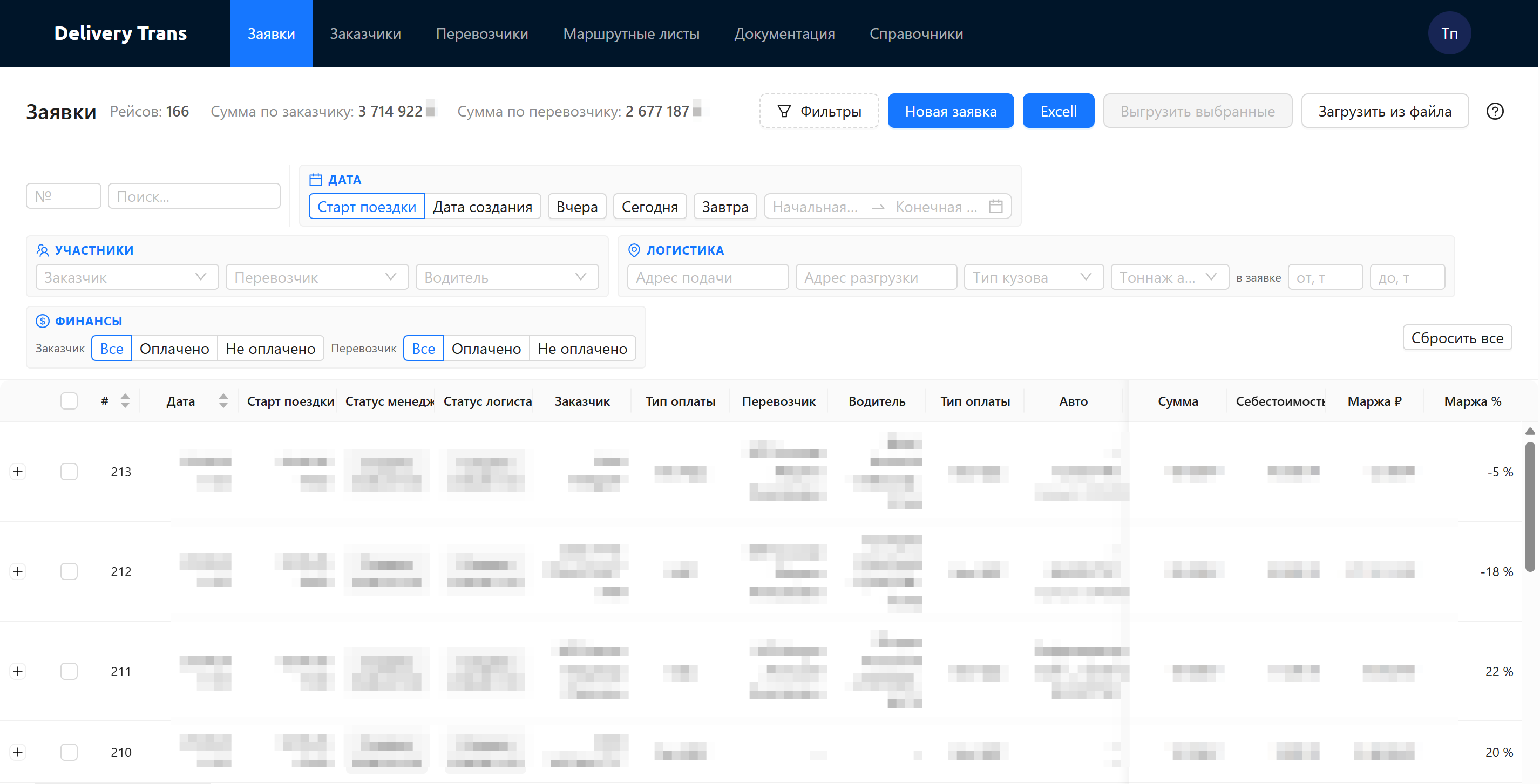Click the до, т tonnage field
1540x784 pixels.
(x=1407, y=277)
